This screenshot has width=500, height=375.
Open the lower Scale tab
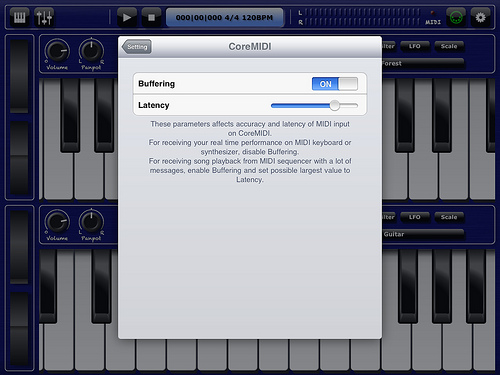[x=449, y=217]
